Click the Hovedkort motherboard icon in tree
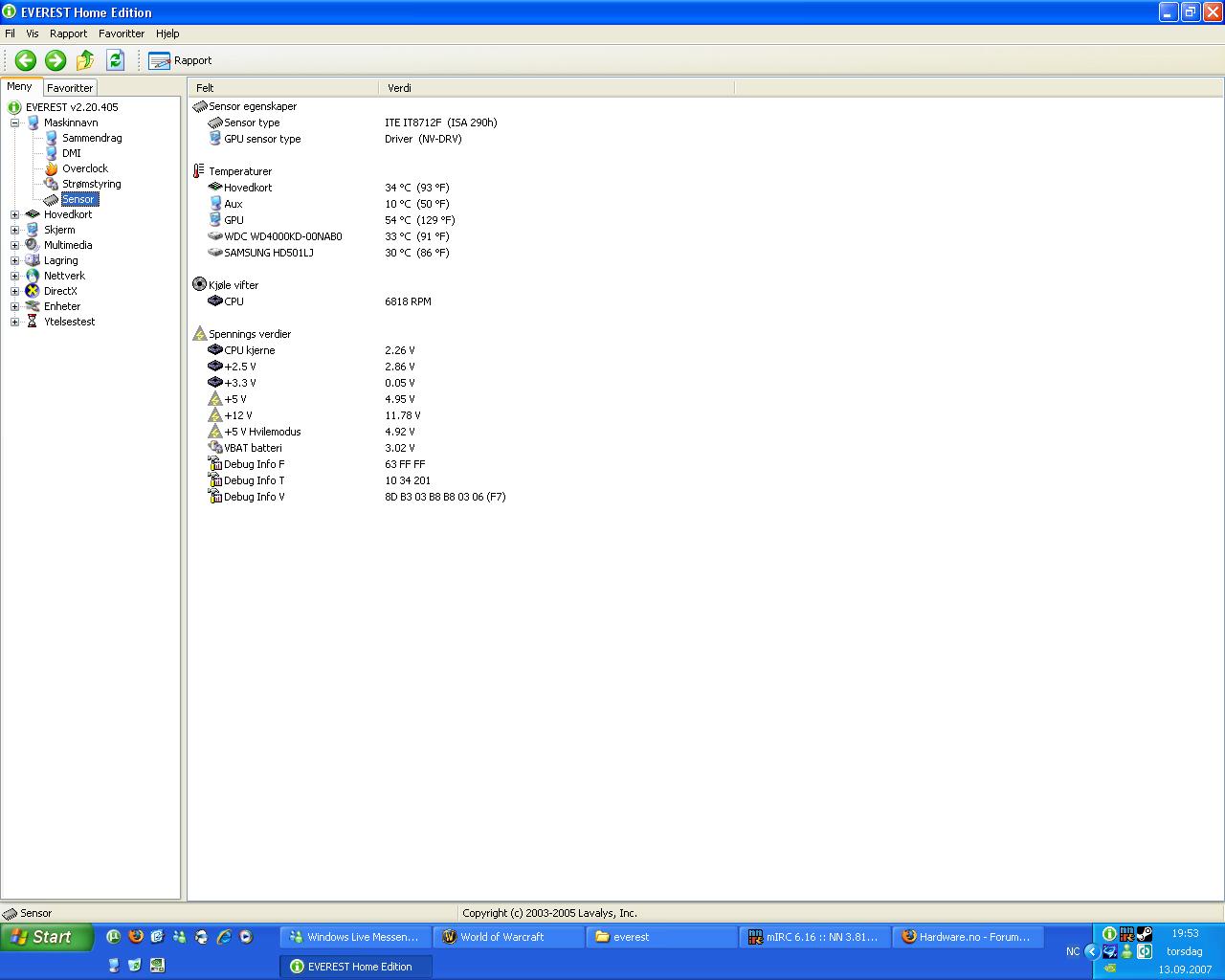 (x=33, y=214)
